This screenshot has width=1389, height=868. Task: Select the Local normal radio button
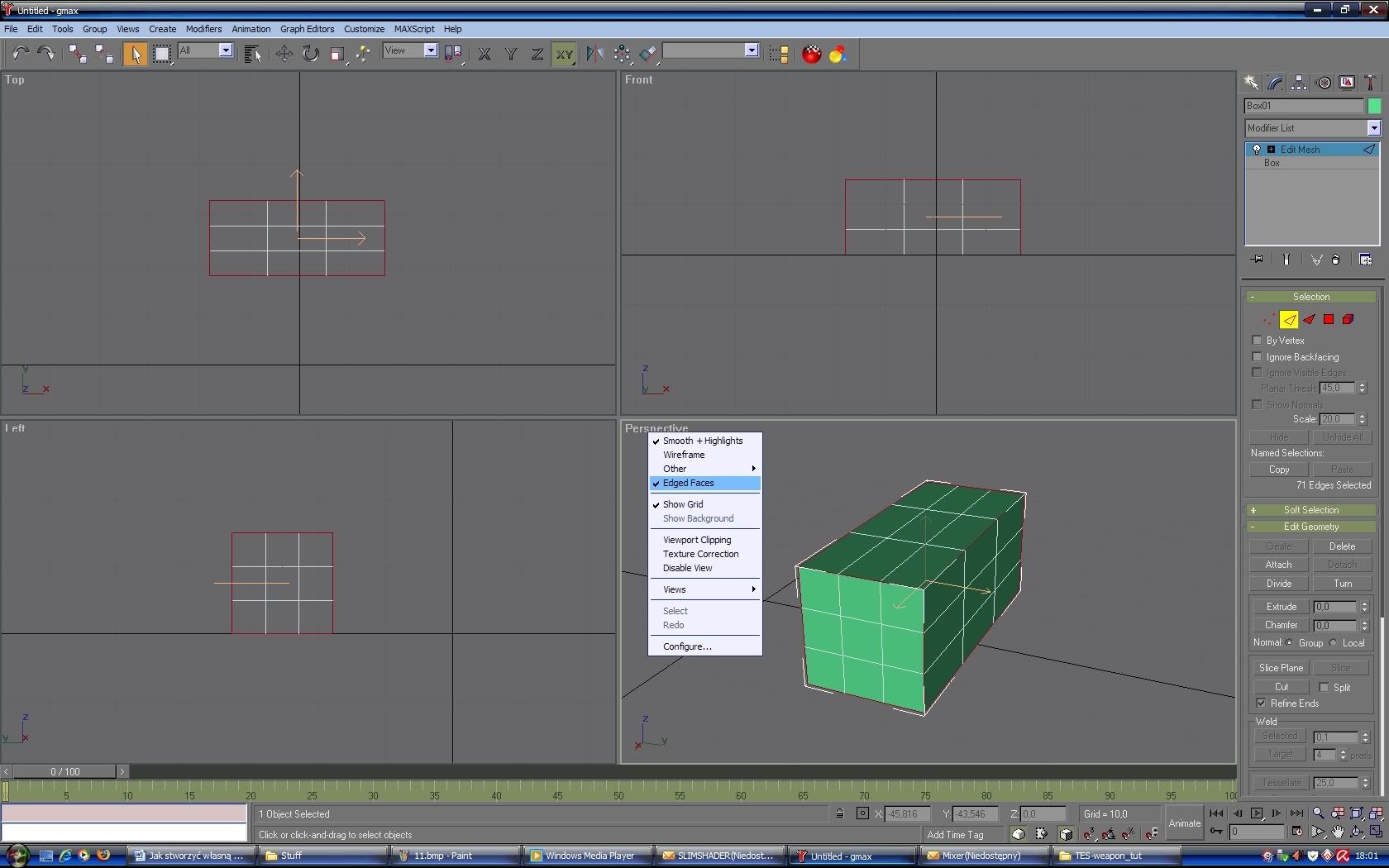coord(1333,642)
